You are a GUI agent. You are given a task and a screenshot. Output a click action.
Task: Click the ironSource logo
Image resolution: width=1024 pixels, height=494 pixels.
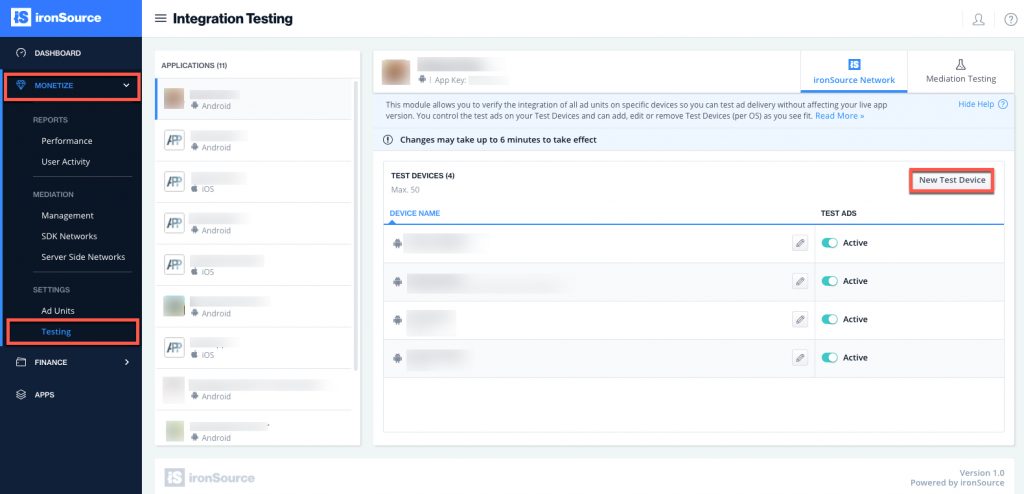(56, 18)
